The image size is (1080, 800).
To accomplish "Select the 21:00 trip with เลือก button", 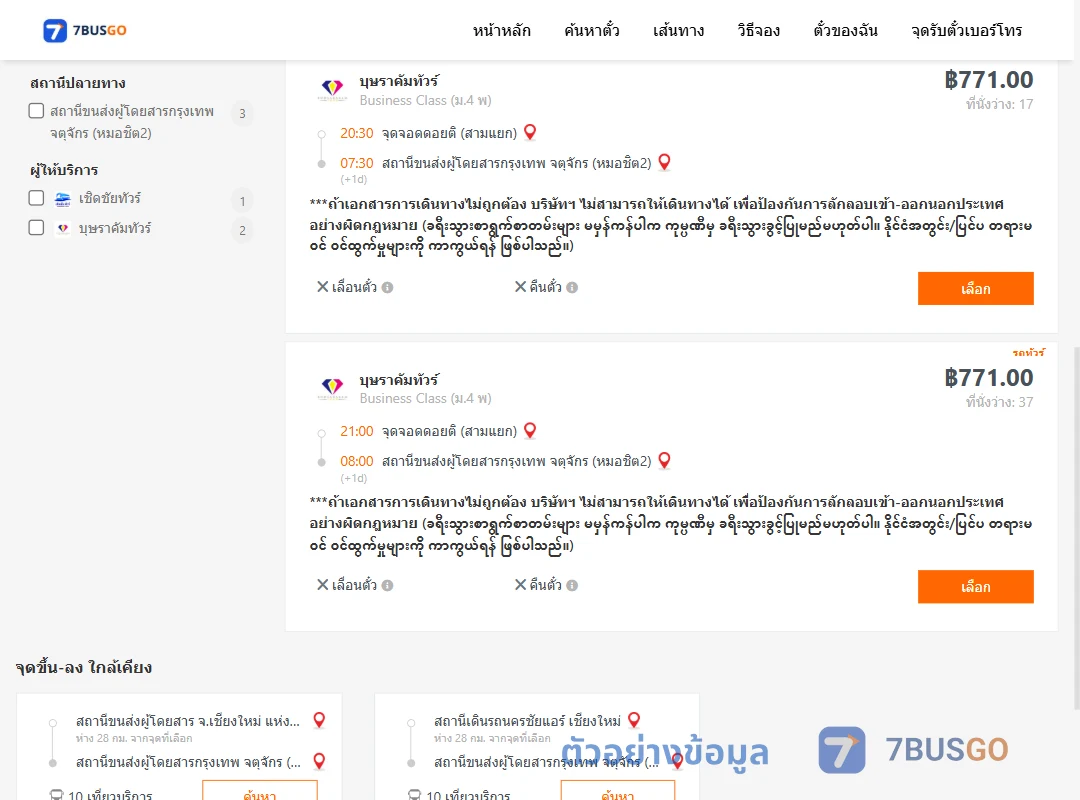I will [x=975, y=587].
